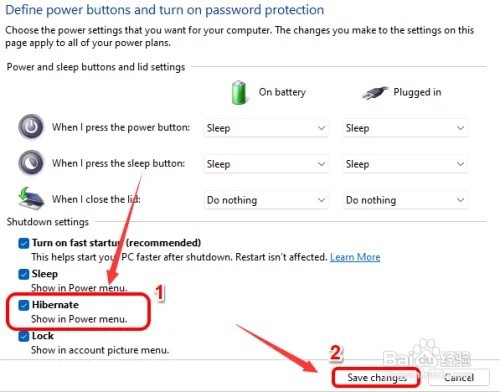Click the Cancel button

pos(459,377)
